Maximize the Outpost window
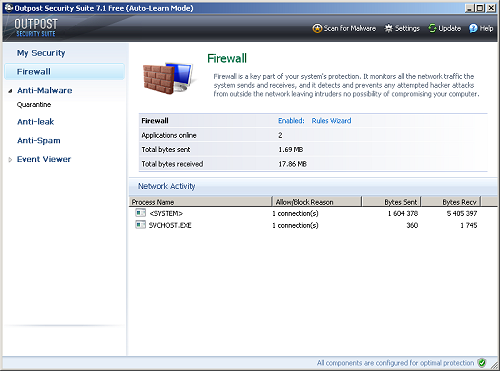Image resolution: width=500 pixels, height=371 pixels. (x=480, y=8)
